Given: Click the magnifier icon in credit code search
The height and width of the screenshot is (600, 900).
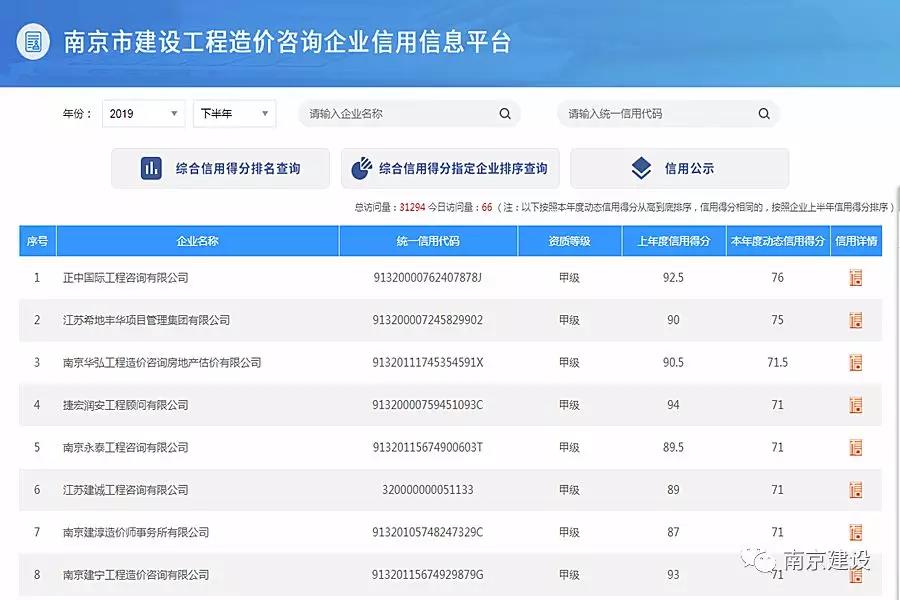Looking at the screenshot, I should pos(763,113).
